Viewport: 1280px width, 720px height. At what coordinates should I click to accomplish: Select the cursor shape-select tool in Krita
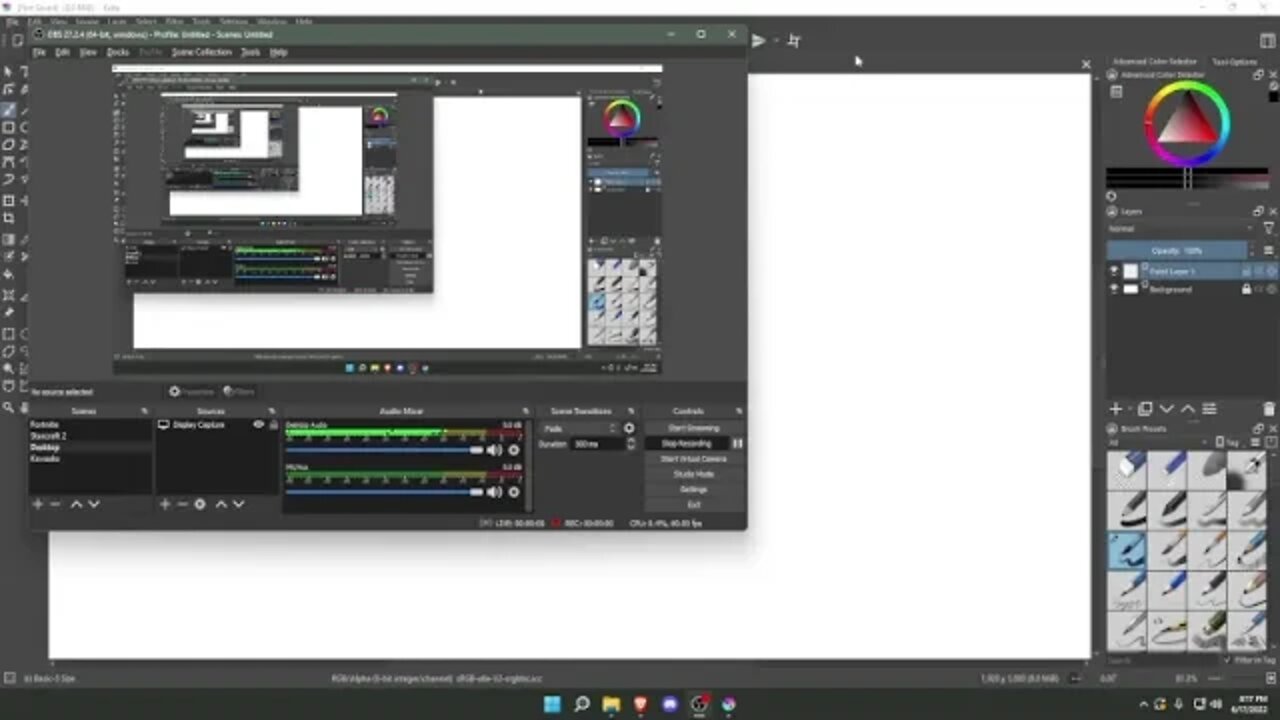pos(8,72)
